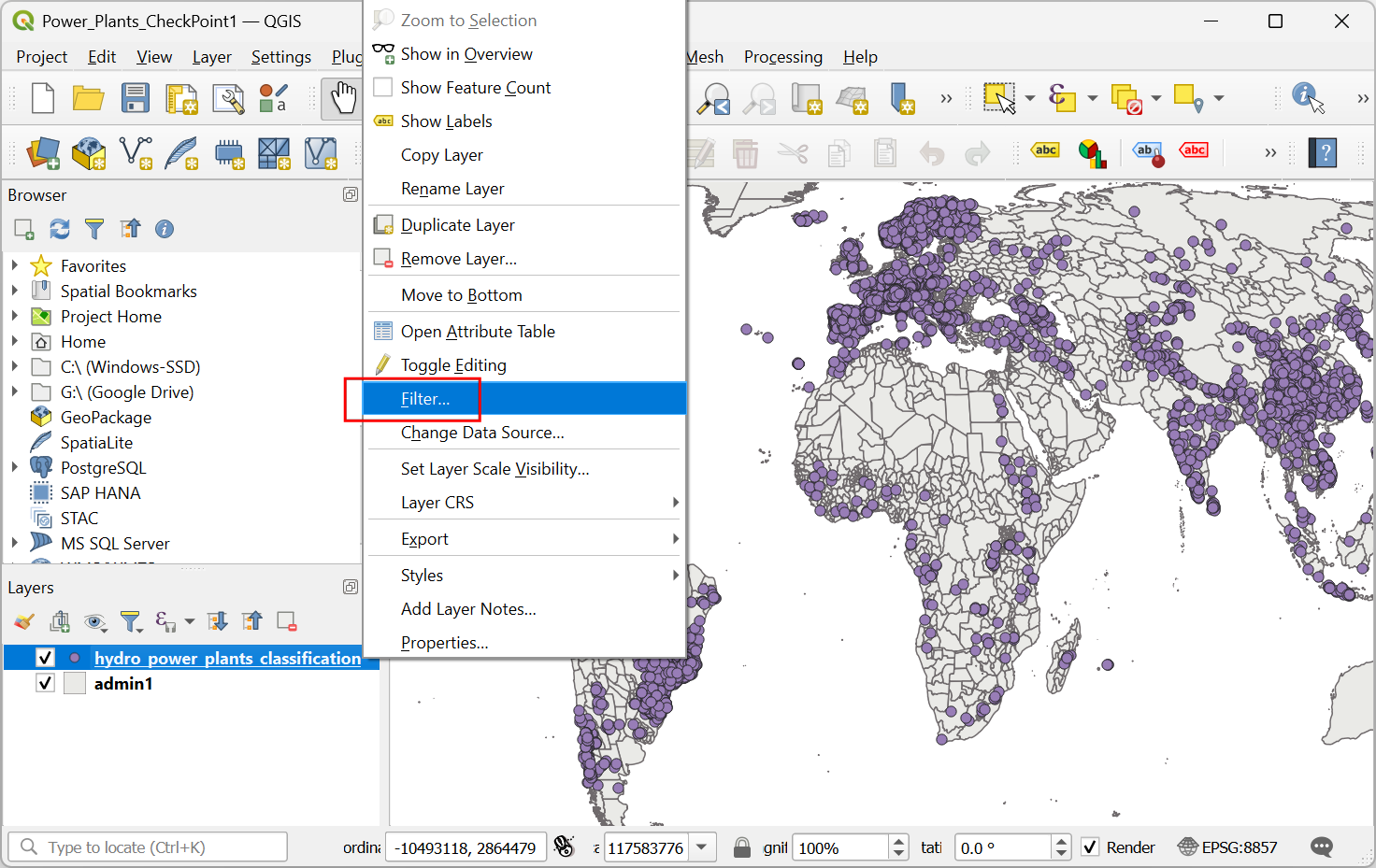Click the Type to locate search field

150,847
